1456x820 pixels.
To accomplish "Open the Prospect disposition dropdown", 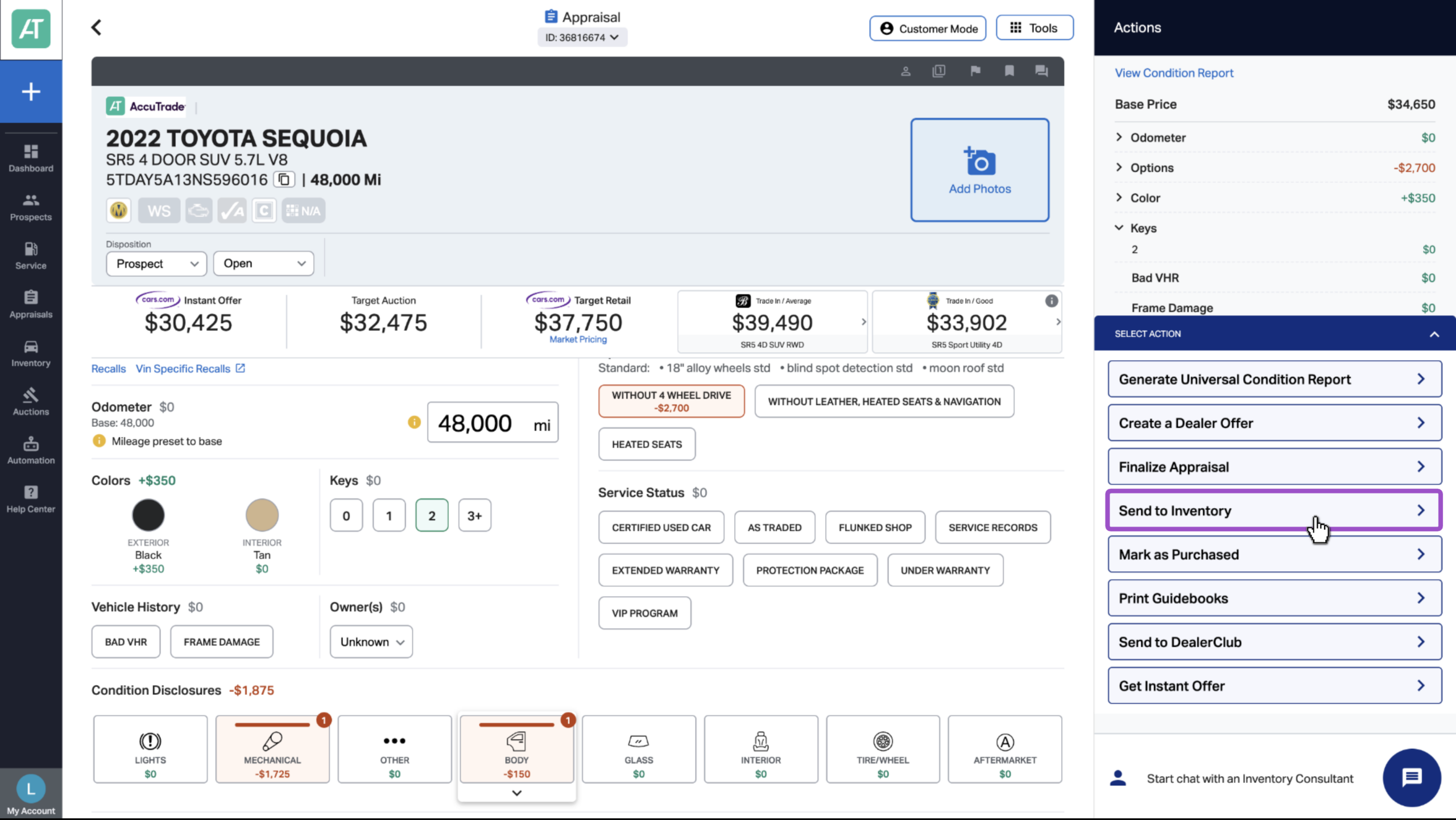I will click(156, 263).
